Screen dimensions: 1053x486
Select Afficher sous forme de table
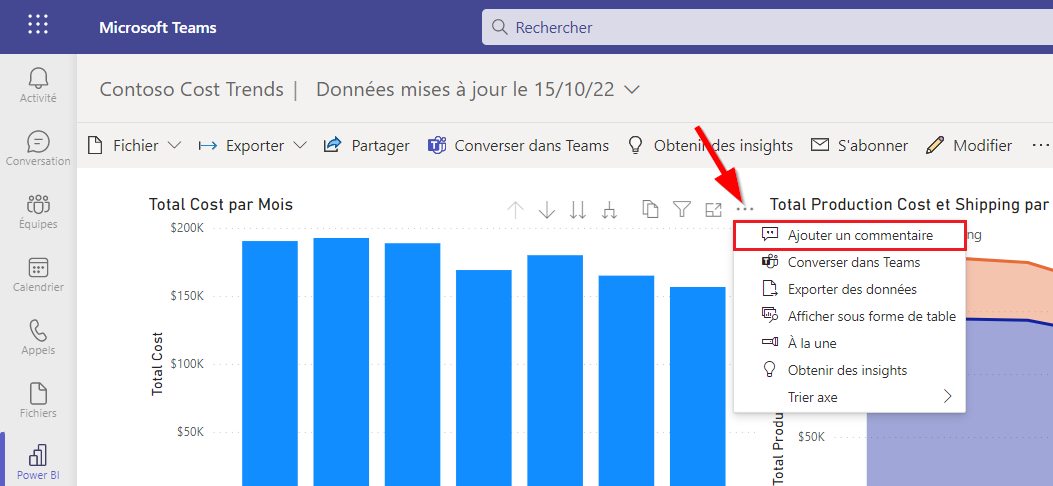(x=850, y=316)
